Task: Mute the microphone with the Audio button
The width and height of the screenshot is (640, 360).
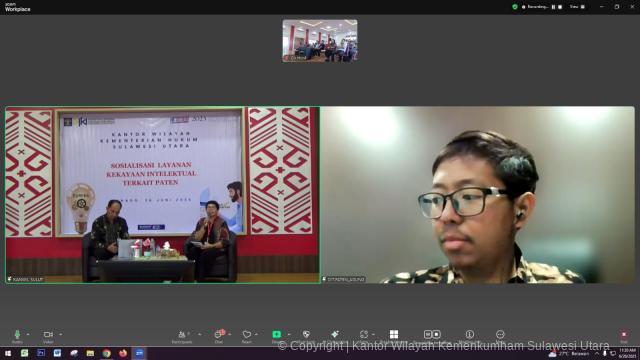Action: click(17, 336)
